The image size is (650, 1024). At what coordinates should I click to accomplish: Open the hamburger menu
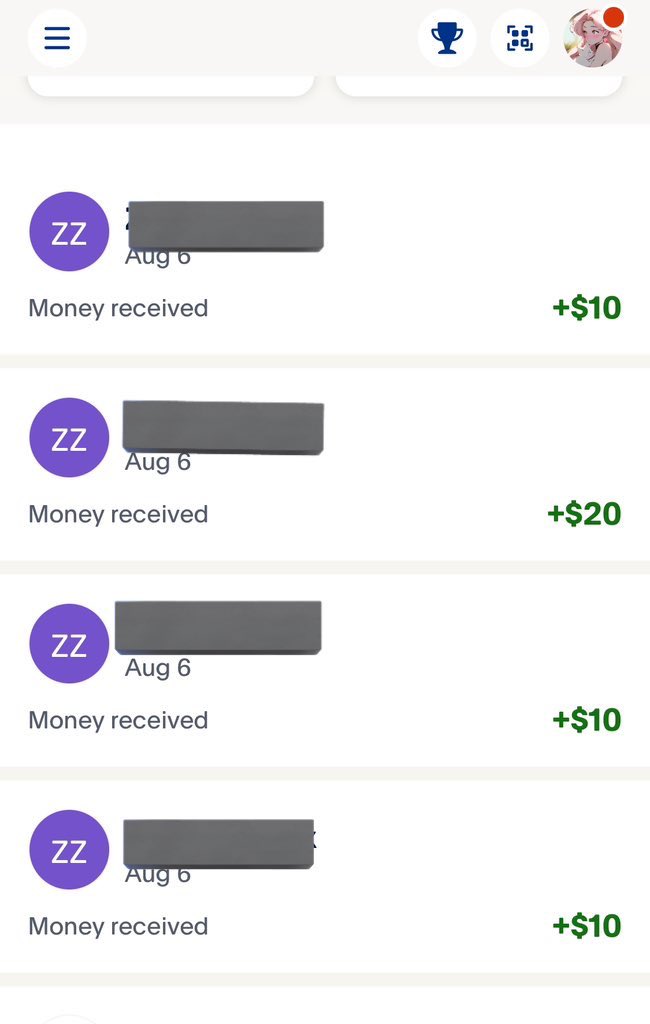[57, 38]
